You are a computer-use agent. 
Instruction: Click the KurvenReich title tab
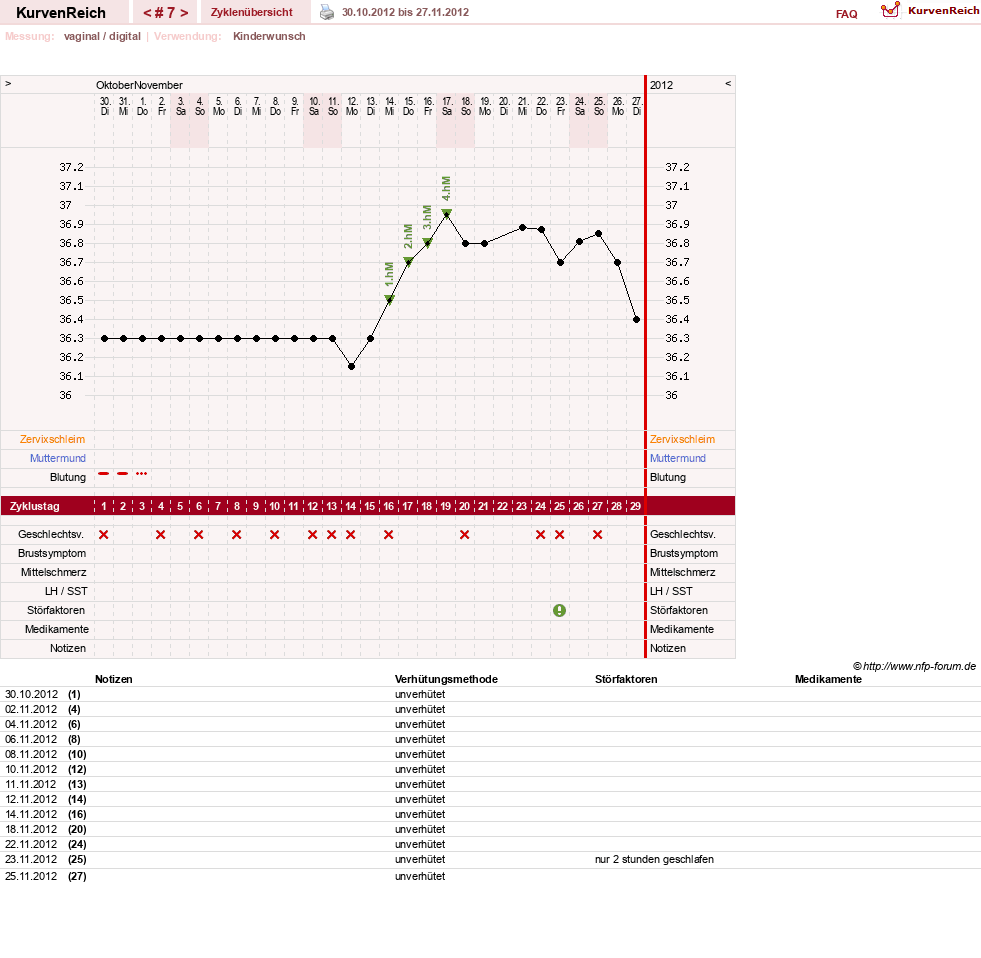tap(61, 13)
